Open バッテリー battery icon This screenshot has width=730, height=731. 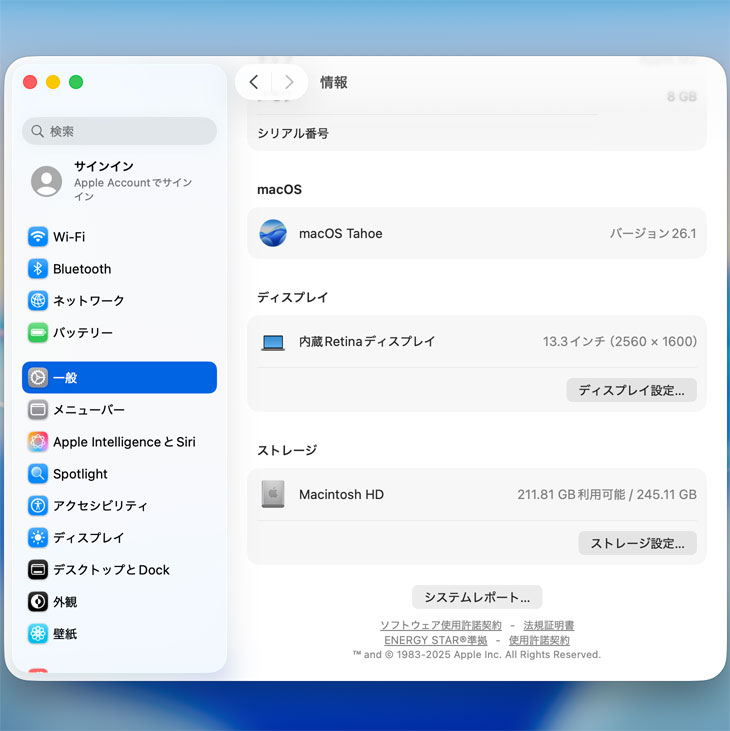(38, 333)
